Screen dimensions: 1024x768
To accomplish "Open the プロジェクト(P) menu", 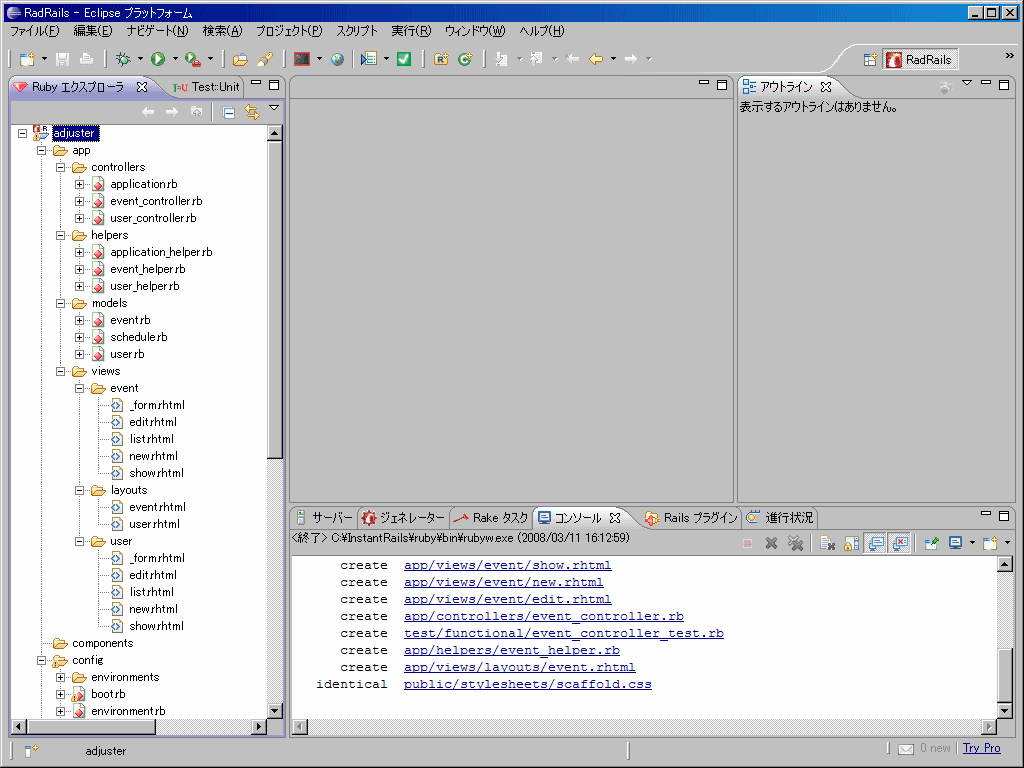I will 289,31.
